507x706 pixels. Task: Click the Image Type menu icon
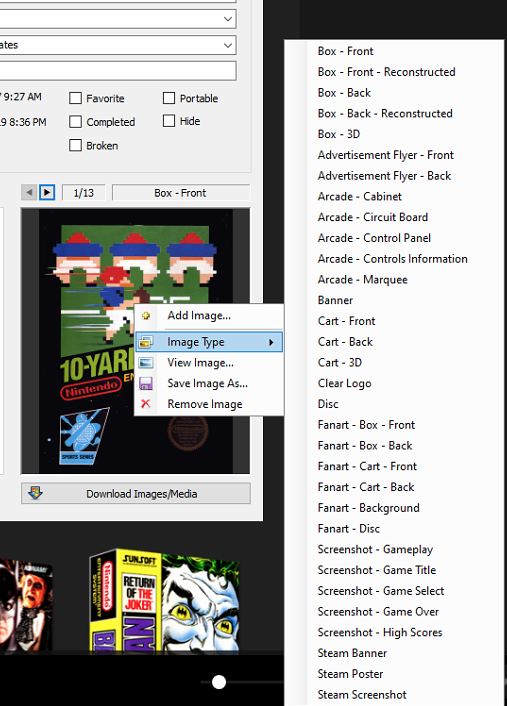pos(146,342)
